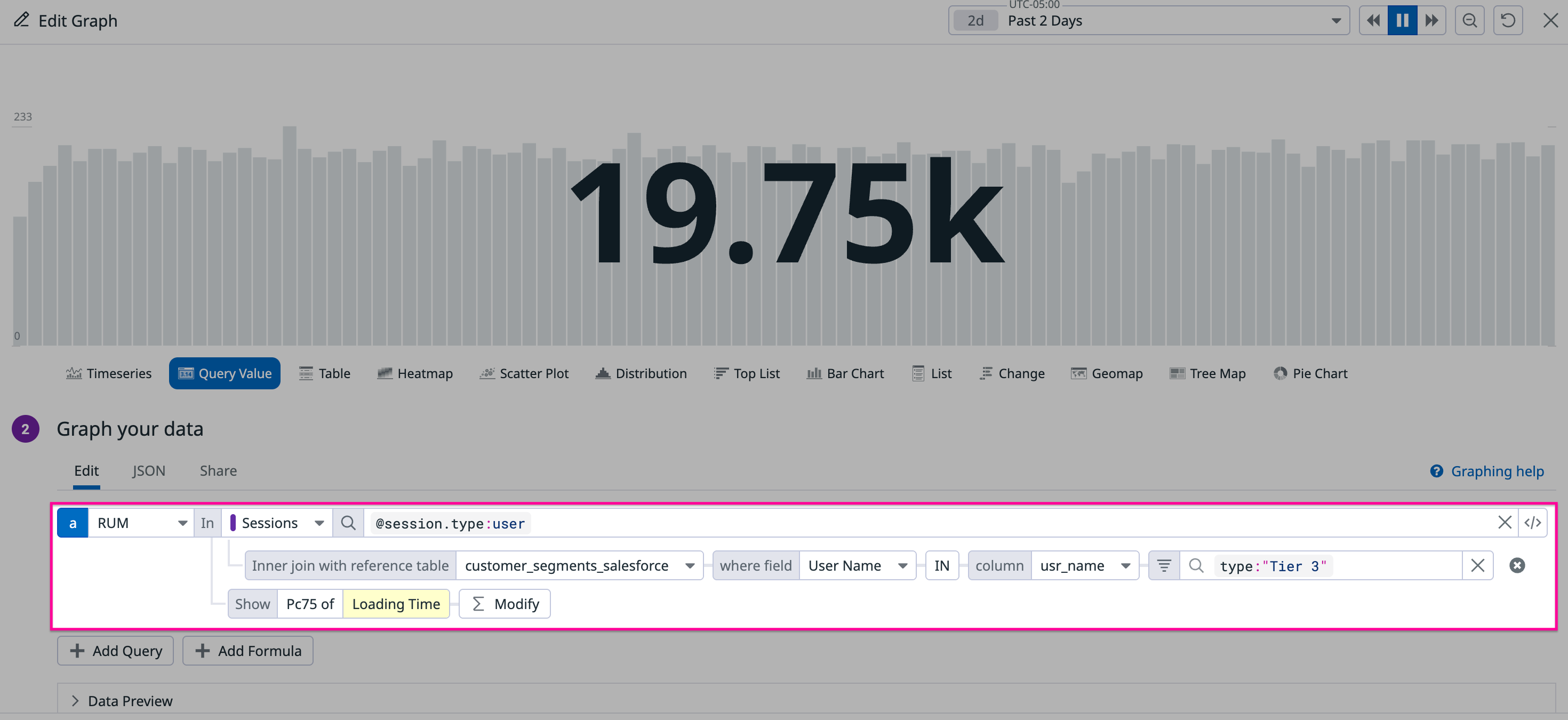Click the Modify sigma icon
This screenshot has height=720, width=1568.
point(478,603)
